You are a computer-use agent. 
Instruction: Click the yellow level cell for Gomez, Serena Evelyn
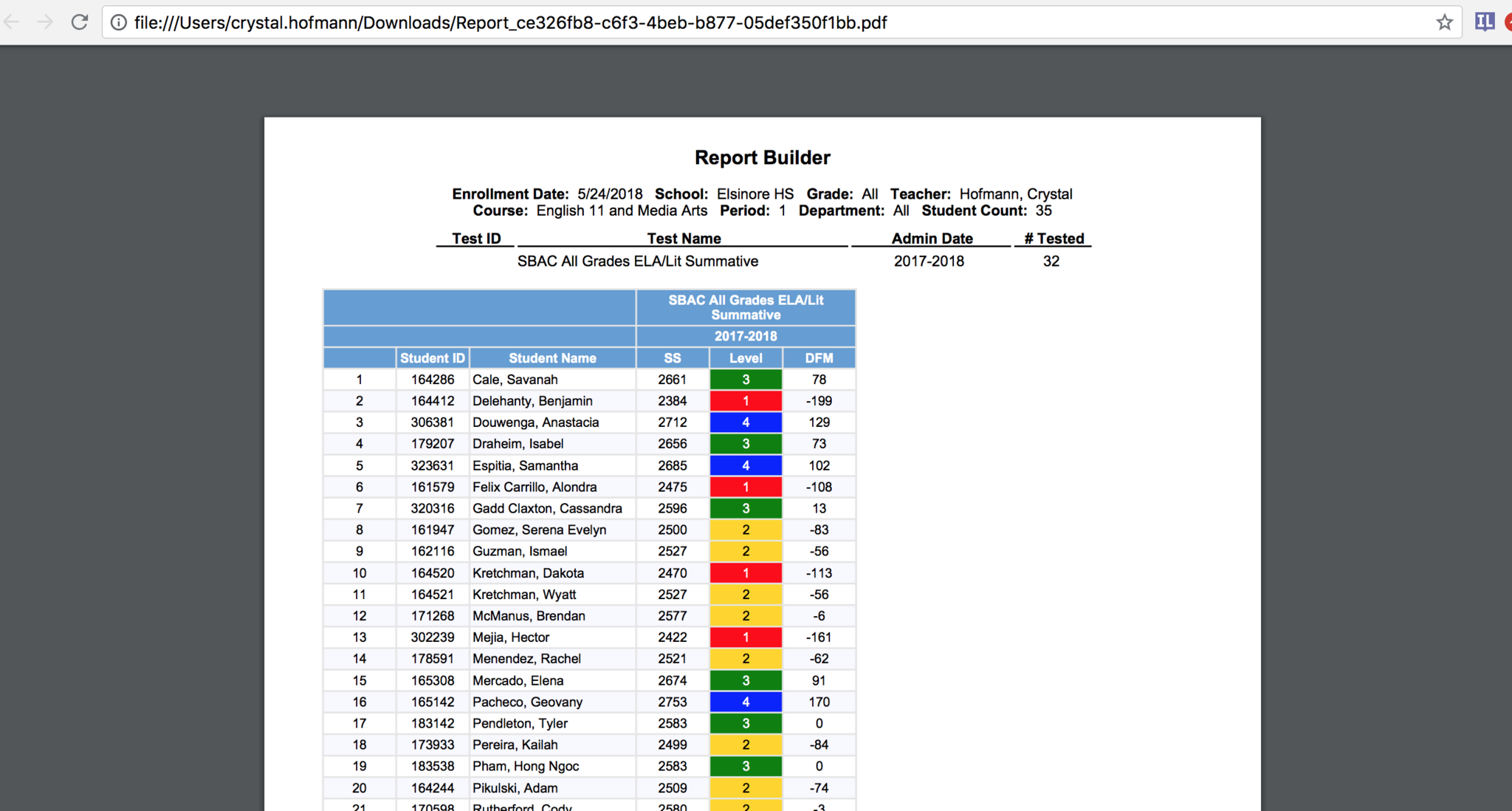(746, 530)
